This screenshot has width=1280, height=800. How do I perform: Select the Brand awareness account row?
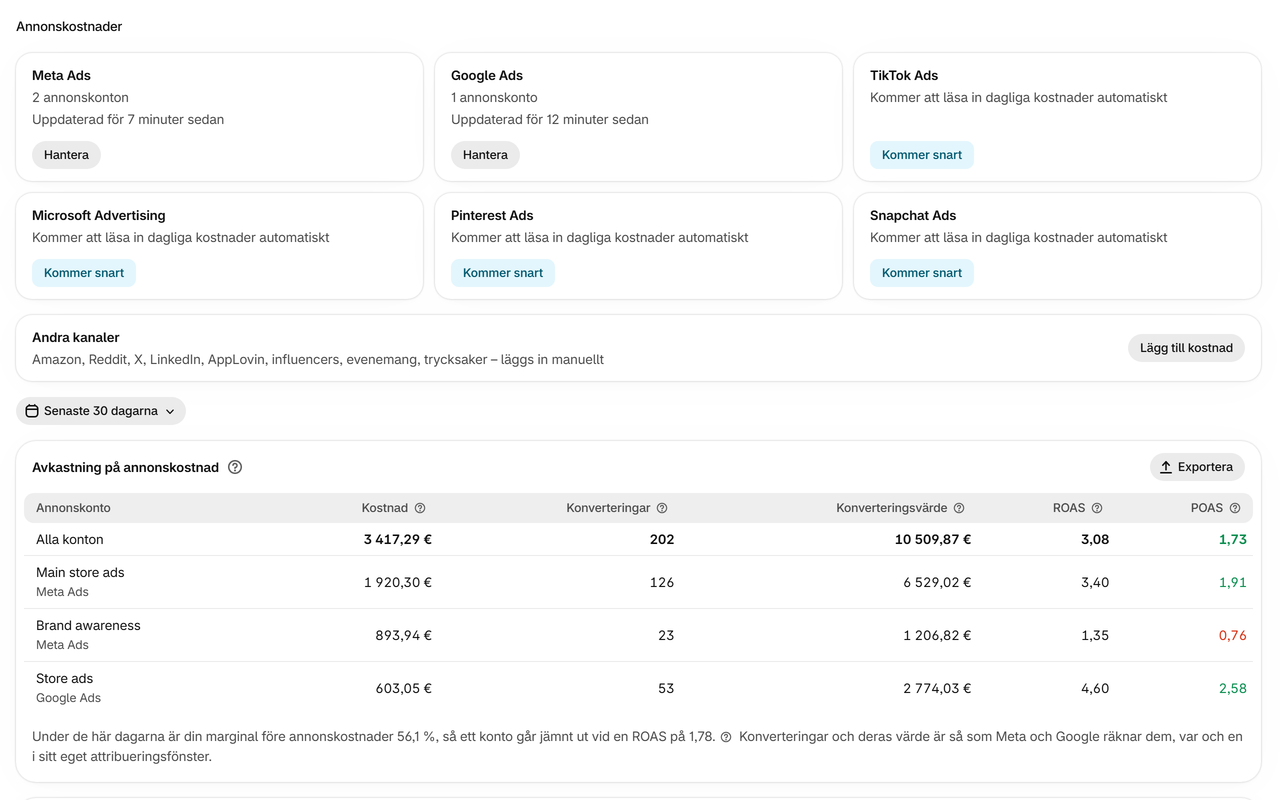[638, 635]
